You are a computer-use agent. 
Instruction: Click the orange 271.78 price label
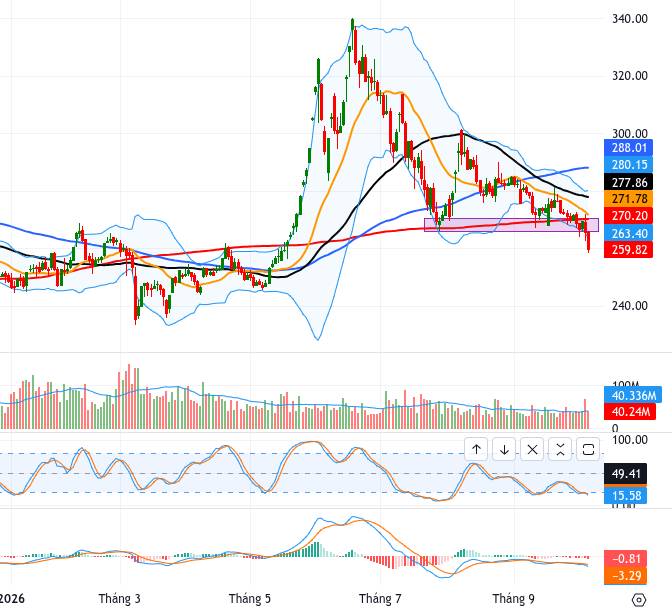(628, 199)
